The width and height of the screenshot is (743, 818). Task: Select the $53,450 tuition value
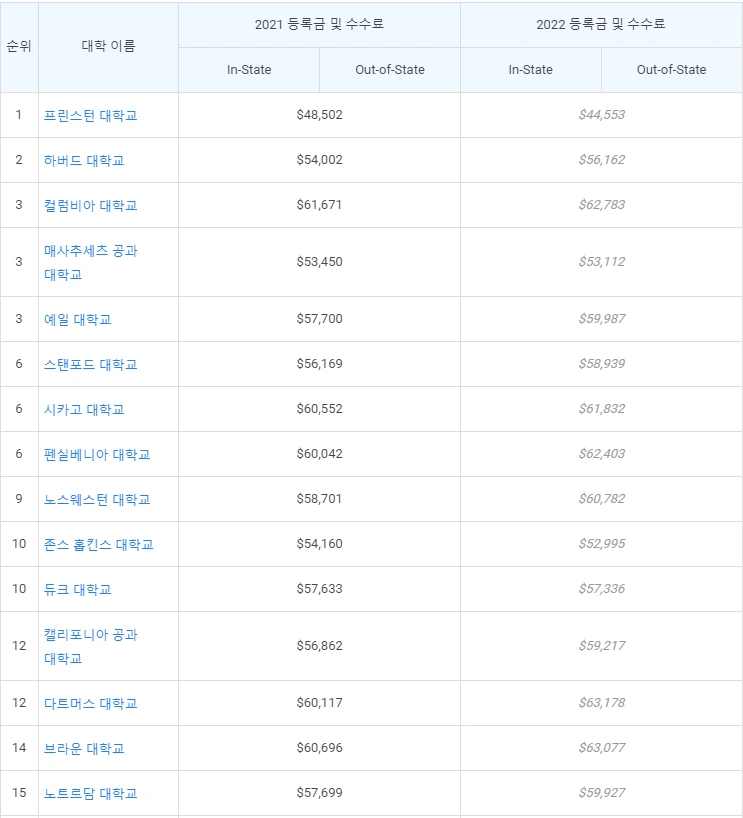tap(319, 261)
